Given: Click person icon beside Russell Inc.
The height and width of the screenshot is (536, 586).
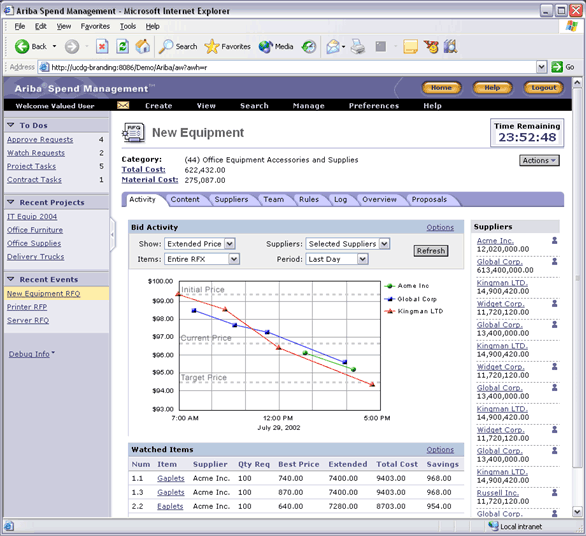Looking at the screenshot, I should pyautogui.click(x=555, y=493).
